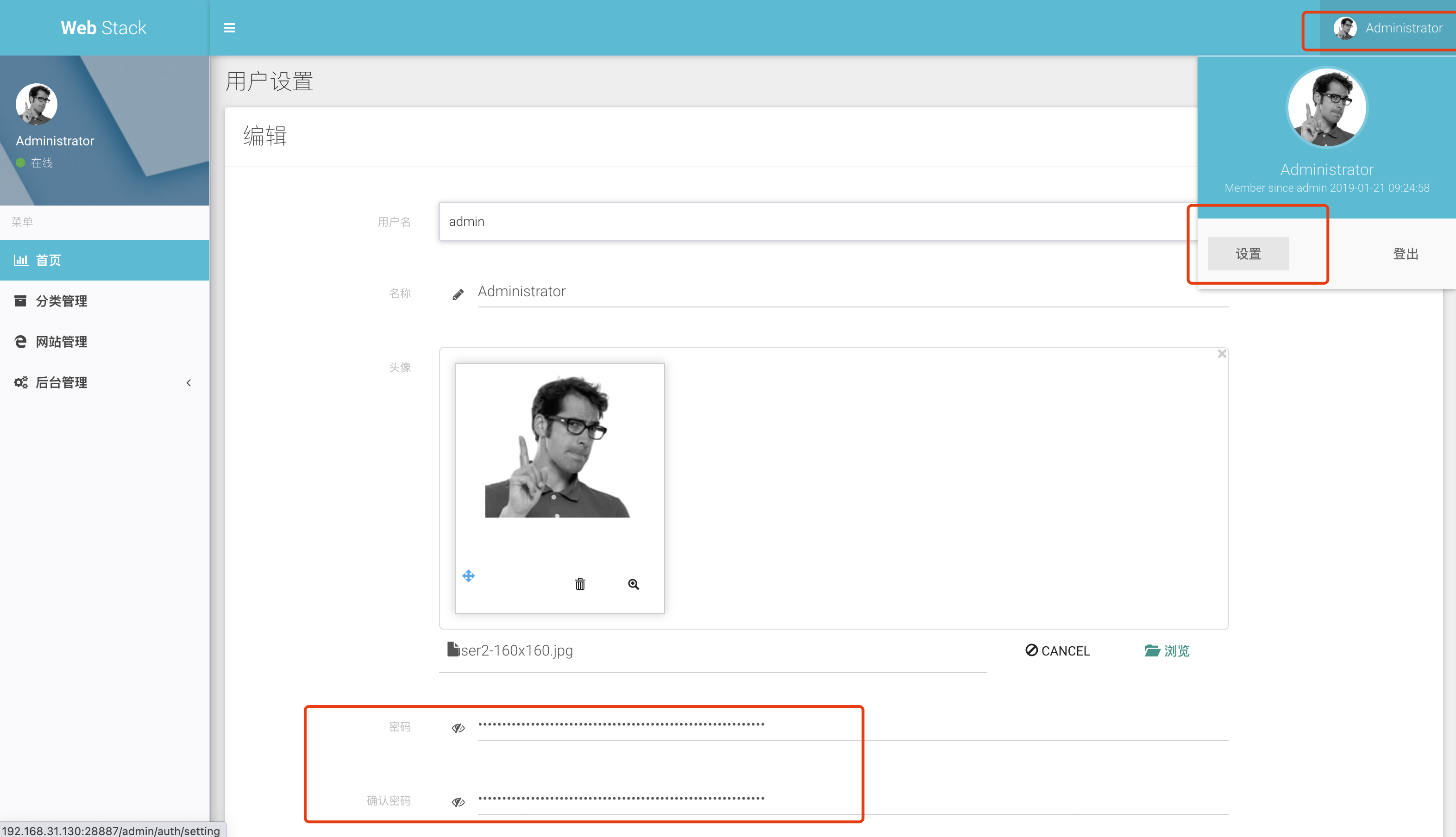
Task: Click 登出 to log out
Action: (1406, 254)
